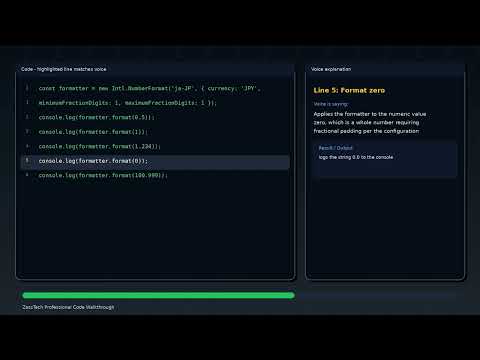Click the green walkthrough progress bar

(x=158, y=295)
